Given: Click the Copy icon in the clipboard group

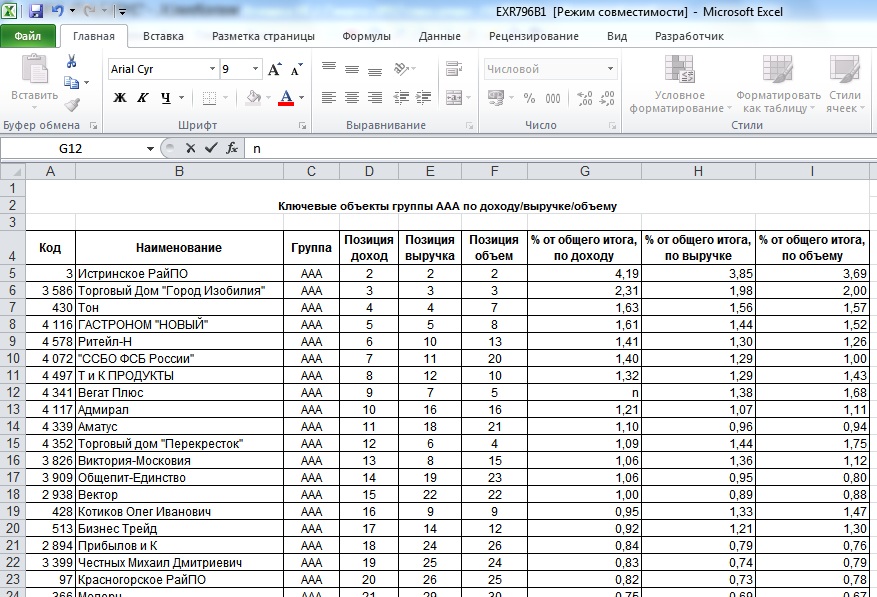Looking at the screenshot, I should 71,83.
